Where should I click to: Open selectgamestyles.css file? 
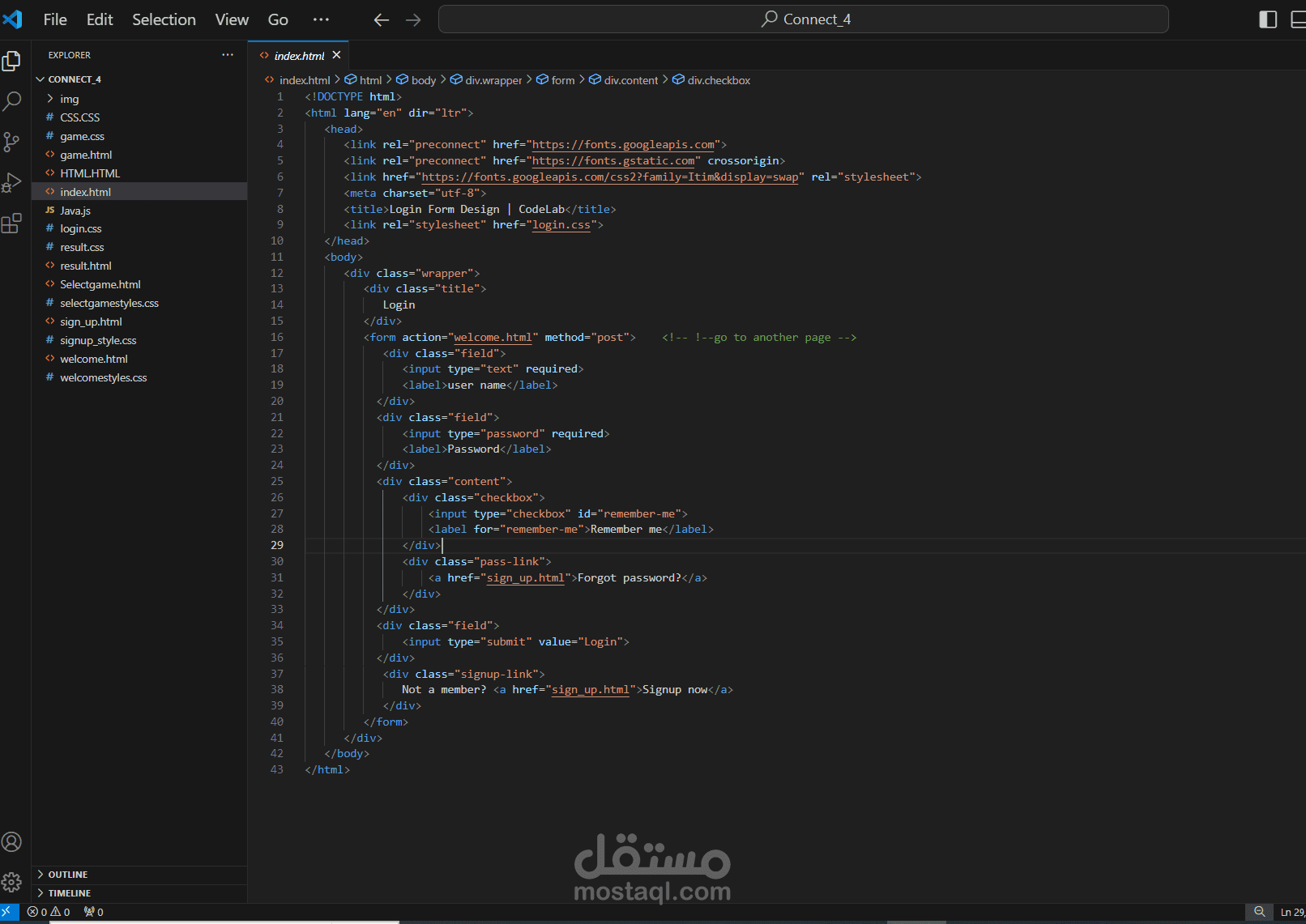click(x=139, y=303)
